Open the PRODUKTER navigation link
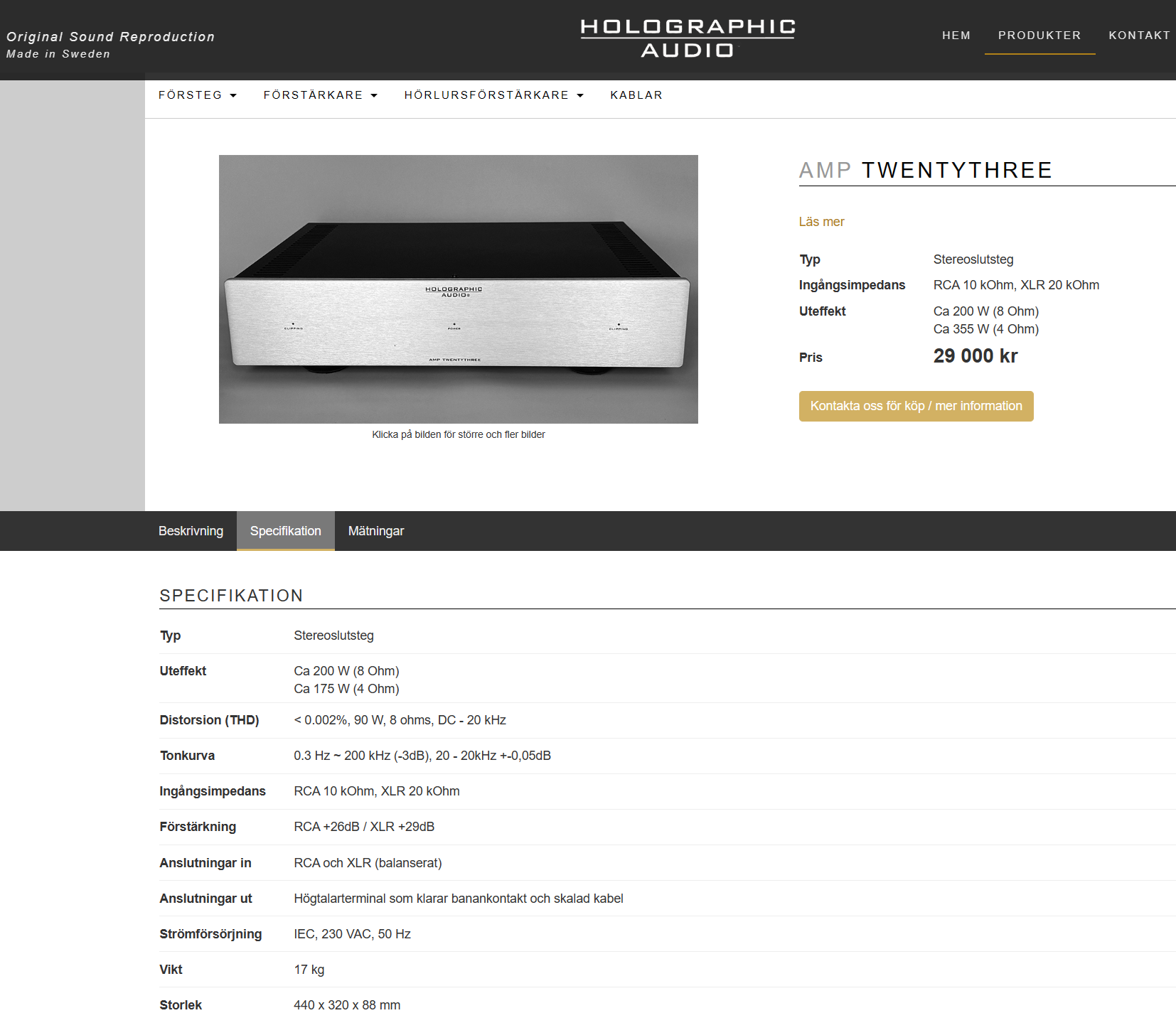 pyautogui.click(x=1039, y=36)
